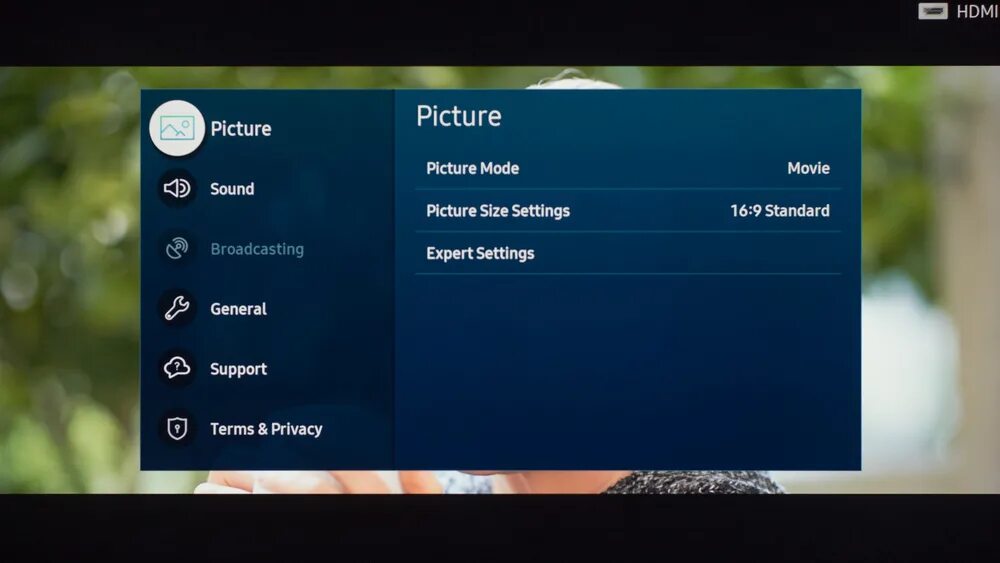This screenshot has height=563, width=1000.
Task: Open the General menu label
Action: (239, 309)
